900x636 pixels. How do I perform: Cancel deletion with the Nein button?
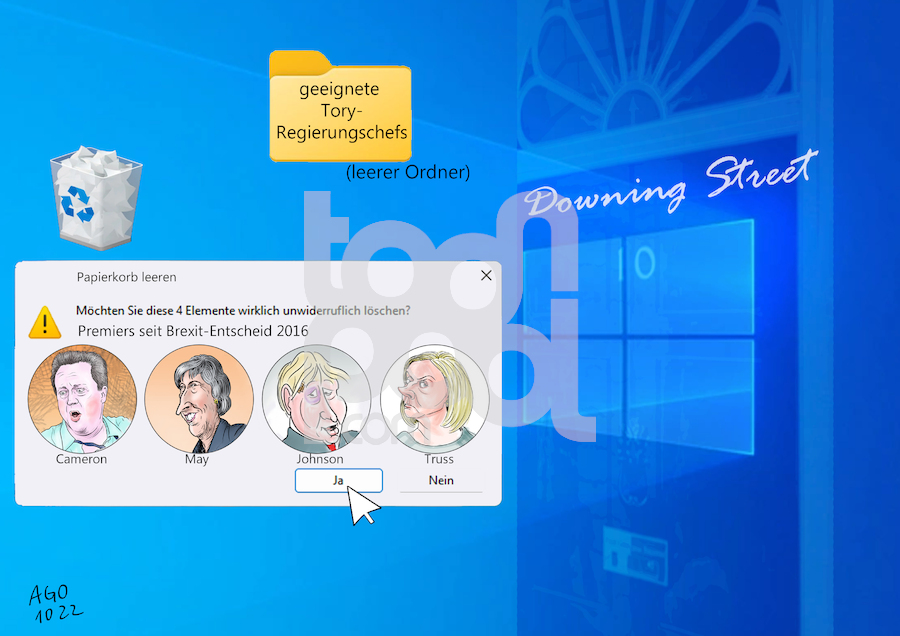point(441,480)
